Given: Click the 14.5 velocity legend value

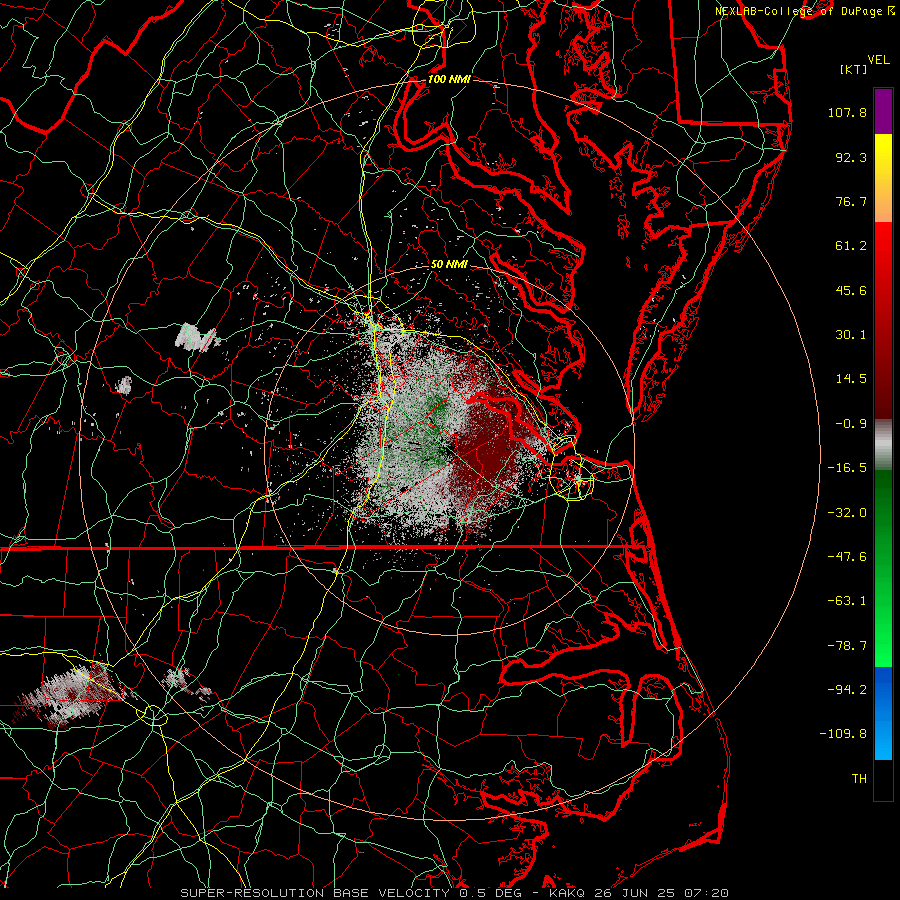Looking at the screenshot, I should (x=851, y=379).
